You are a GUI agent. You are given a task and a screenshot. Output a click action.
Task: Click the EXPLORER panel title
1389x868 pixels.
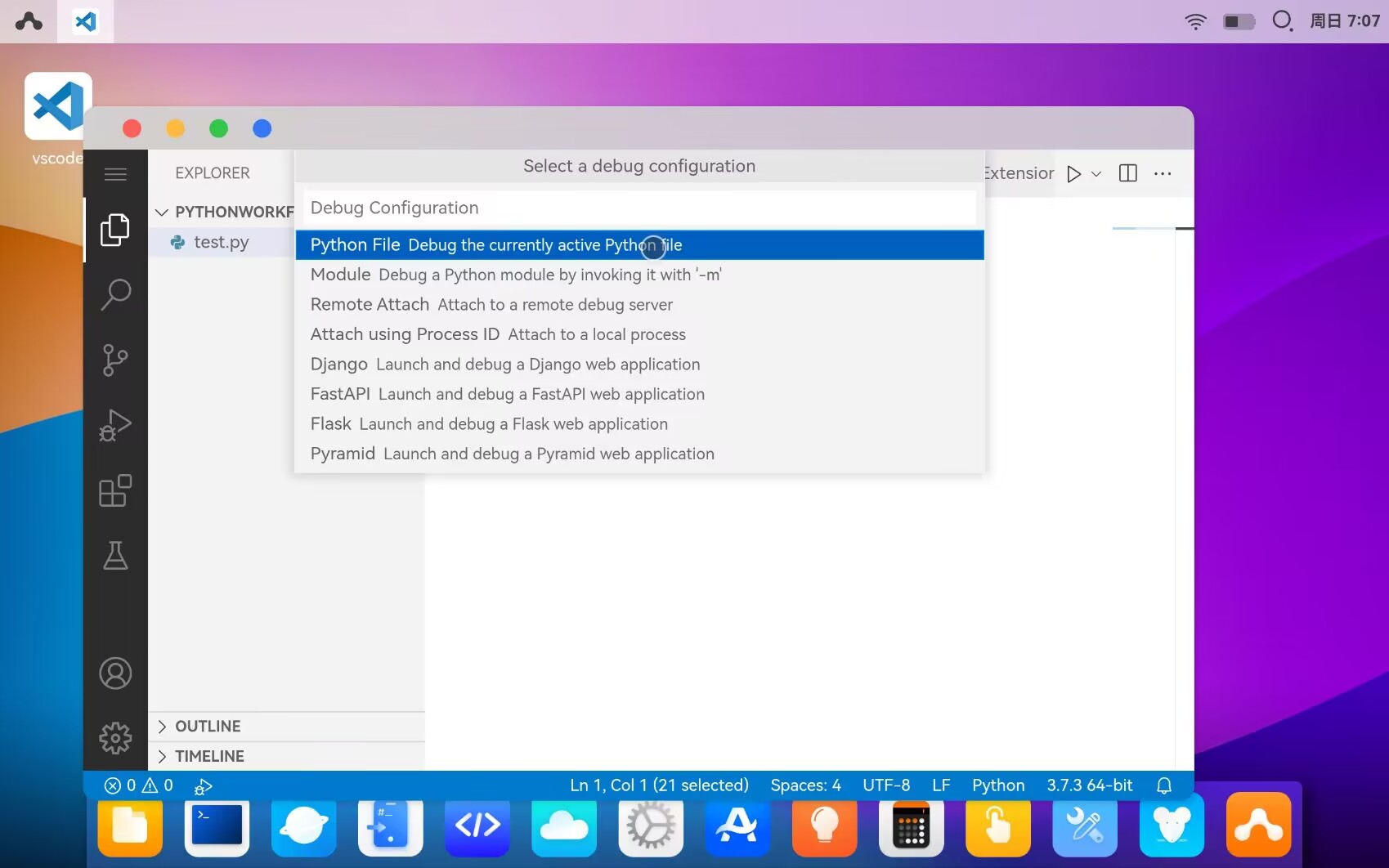[213, 173]
